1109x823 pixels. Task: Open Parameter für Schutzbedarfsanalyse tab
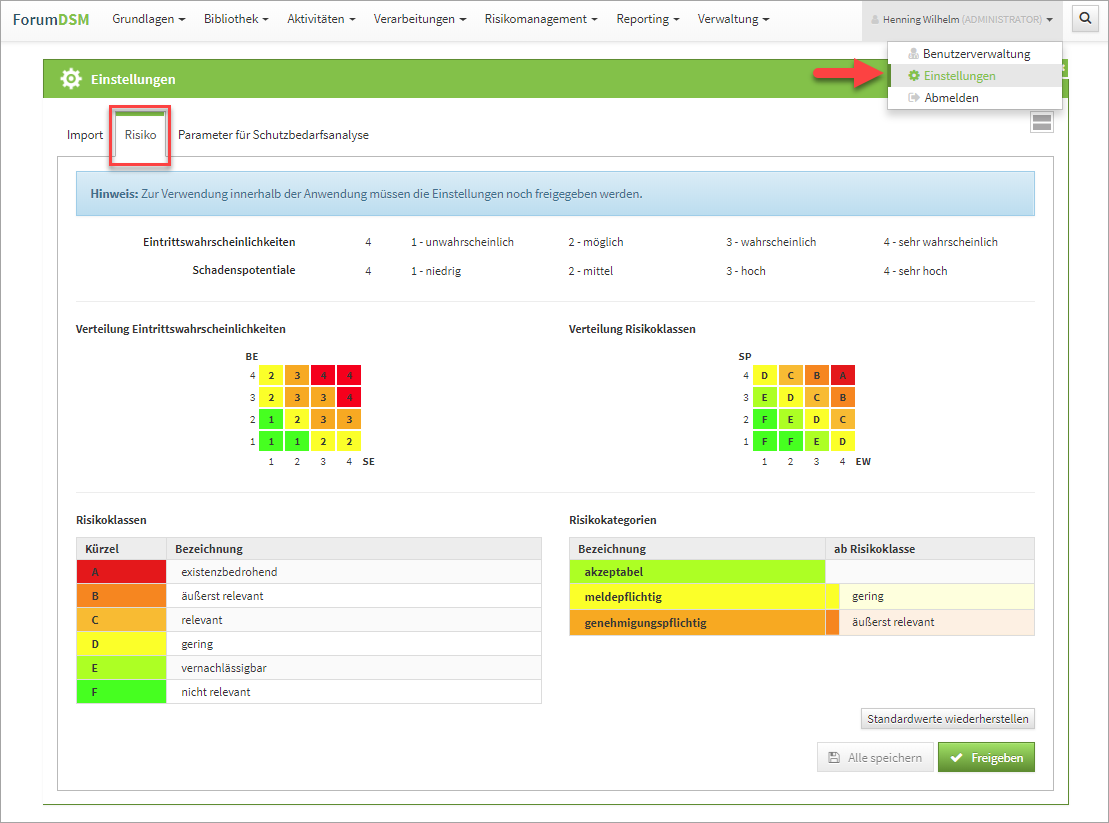pyautogui.click(x=273, y=135)
